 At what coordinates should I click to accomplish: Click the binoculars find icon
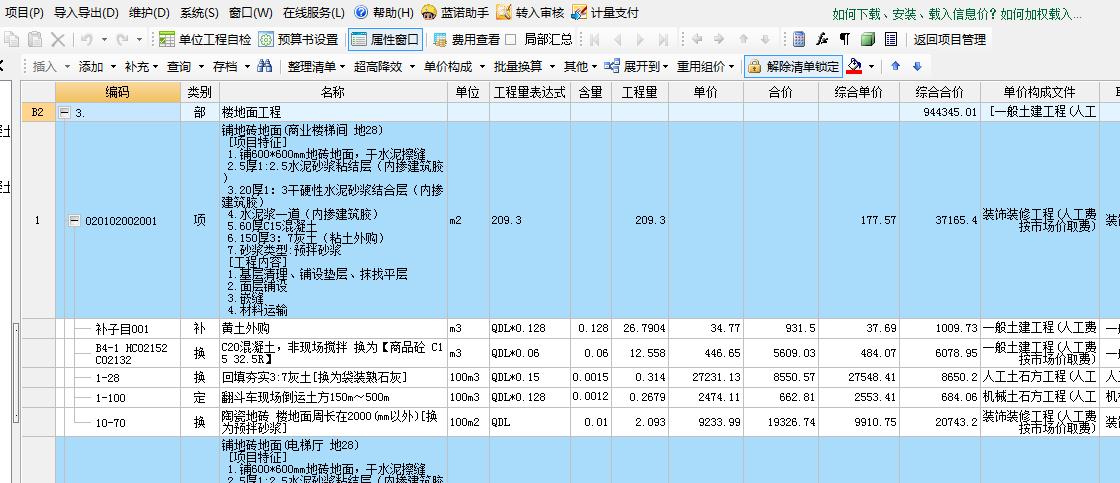(265, 66)
